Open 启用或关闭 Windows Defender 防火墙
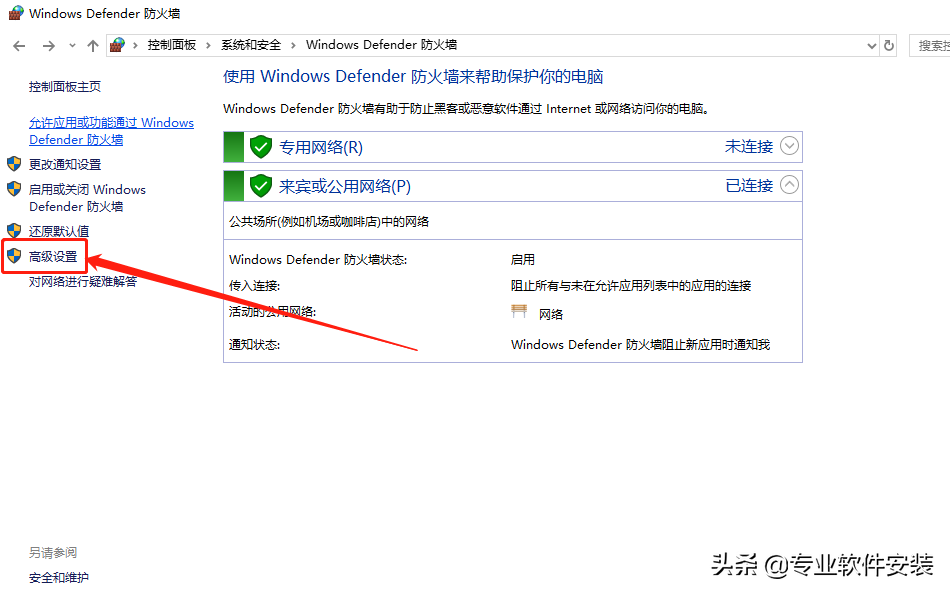950x594 pixels. pos(87,198)
